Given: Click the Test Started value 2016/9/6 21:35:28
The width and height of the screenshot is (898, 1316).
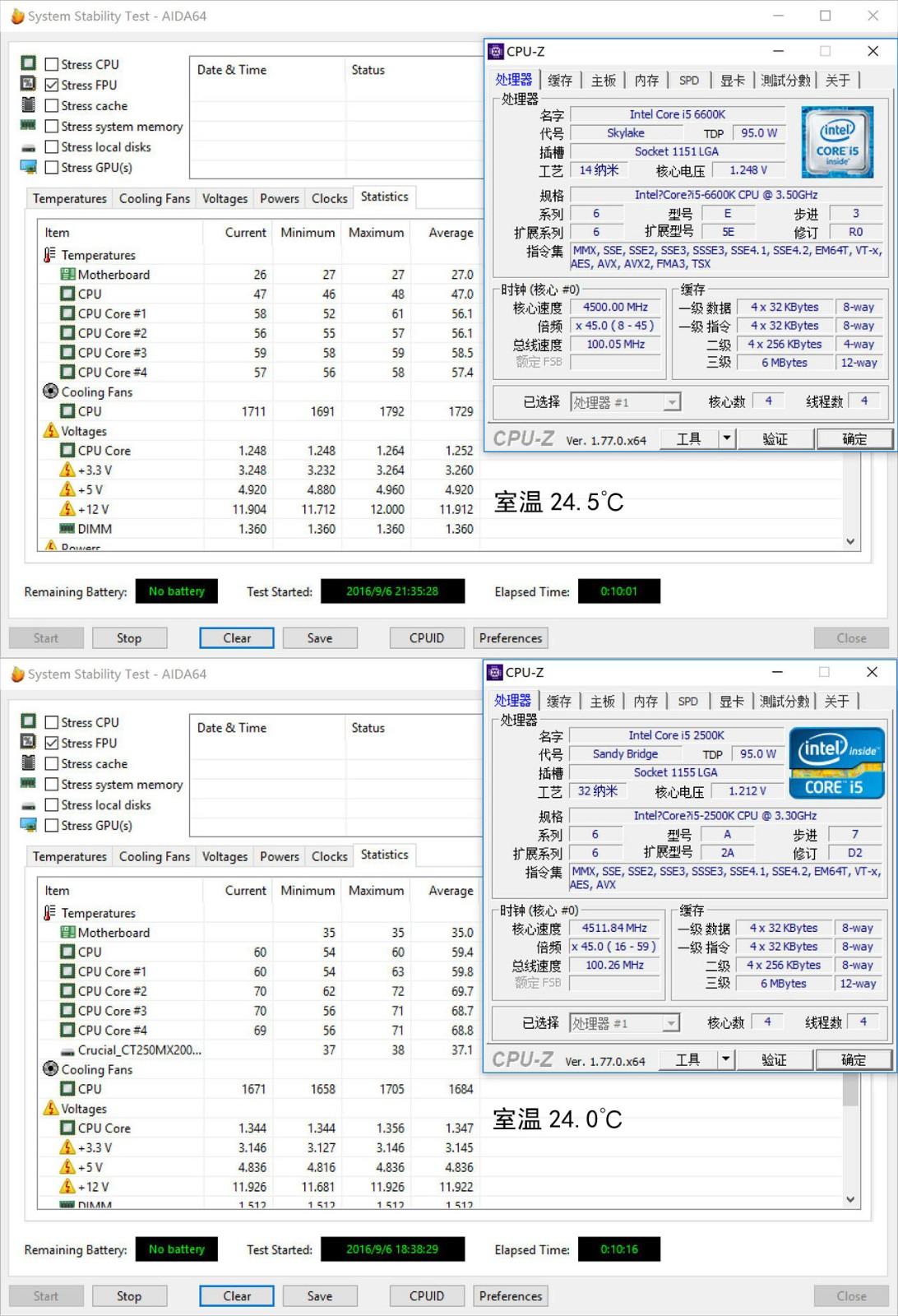Looking at the screenshot, I should pos(392,591).
